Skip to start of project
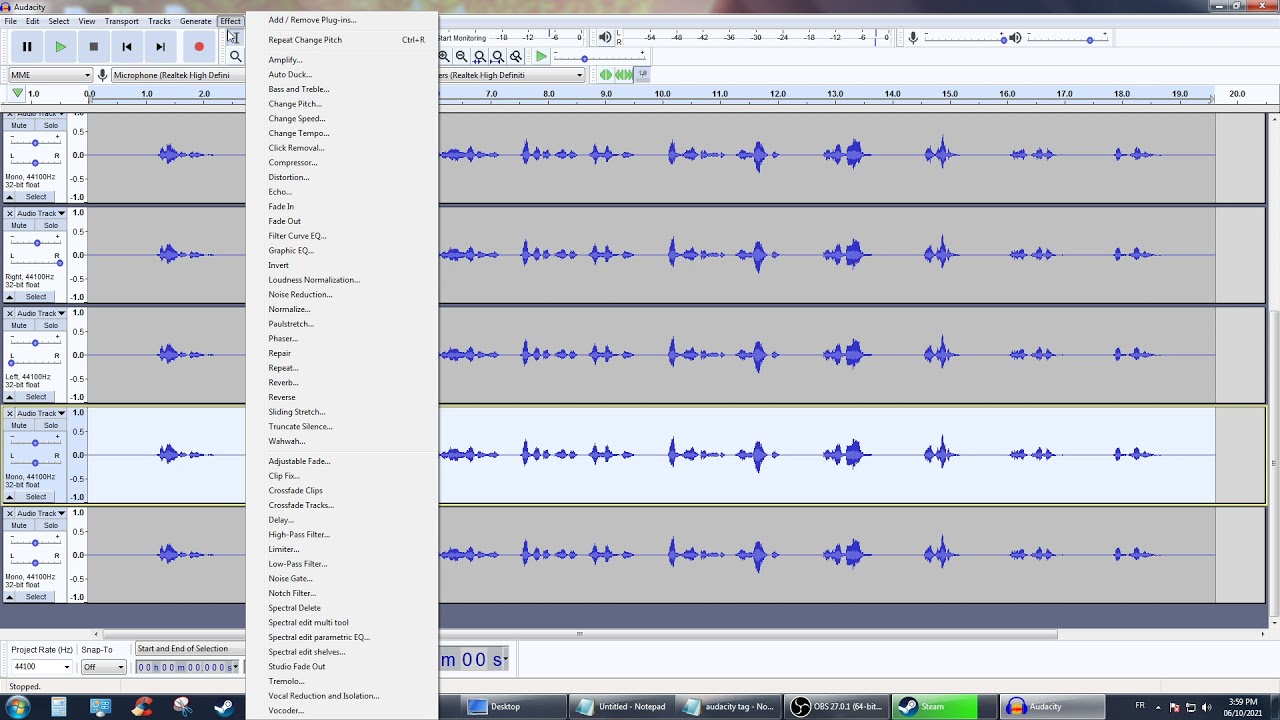Image resolution: width=1280 pixels, height=720 pixels. (127, 46)
